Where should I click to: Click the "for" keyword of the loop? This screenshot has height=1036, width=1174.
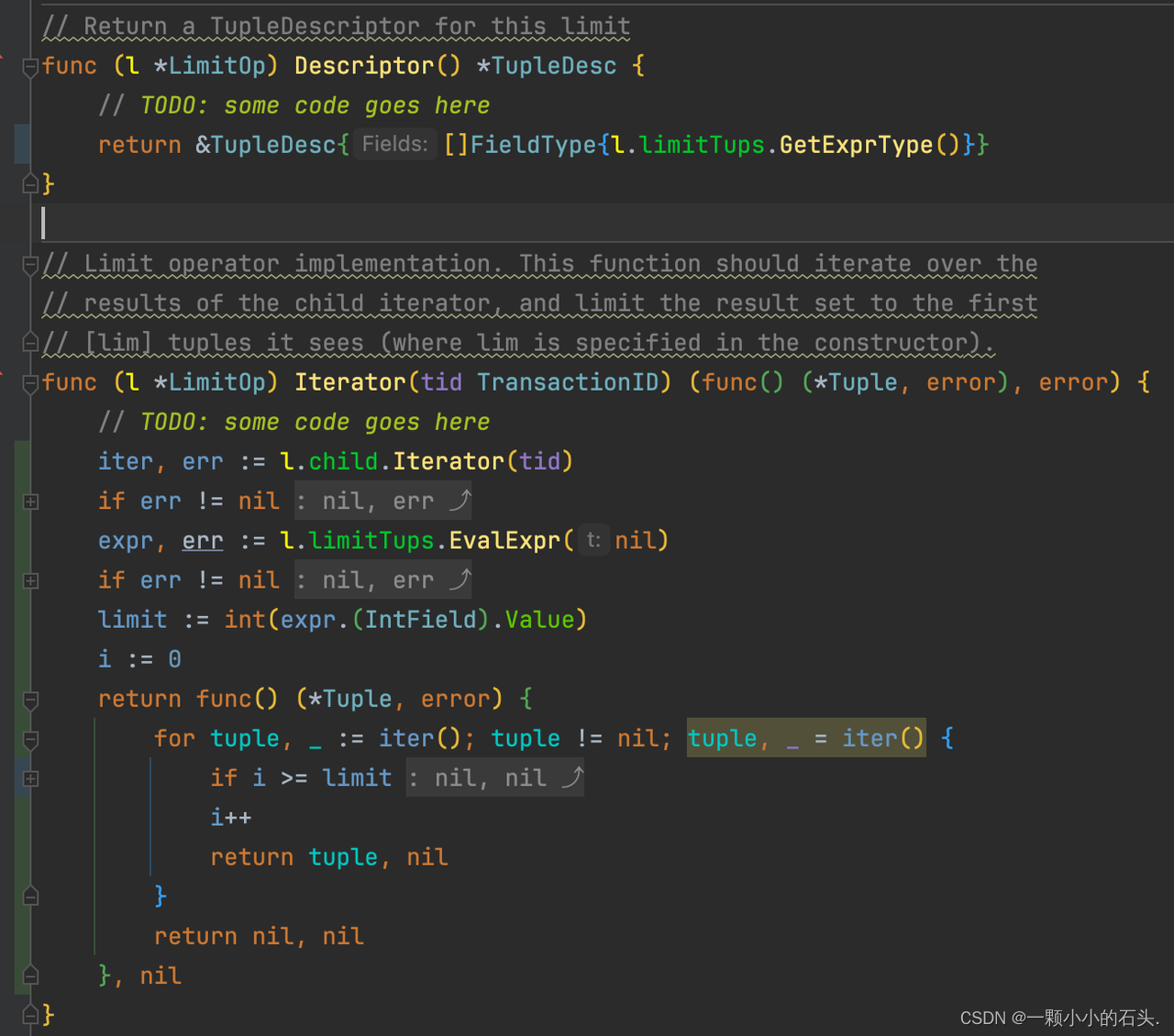click(x=175, y=738)
